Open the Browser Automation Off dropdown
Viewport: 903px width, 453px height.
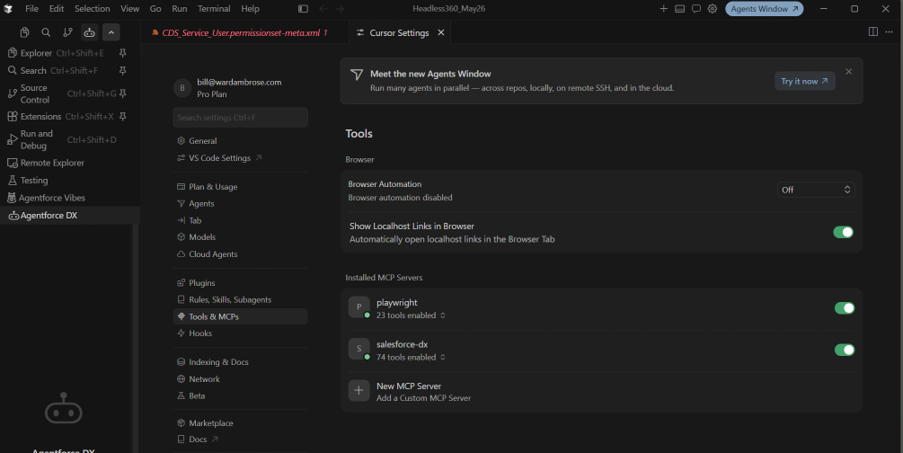[815, 189]
